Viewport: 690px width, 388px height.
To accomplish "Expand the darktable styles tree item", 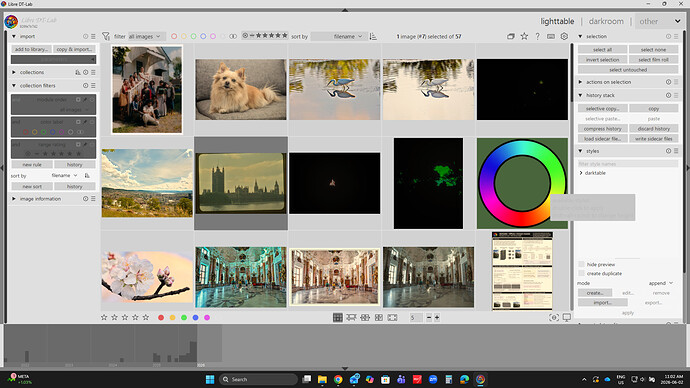I will click(x=581, y=173).
